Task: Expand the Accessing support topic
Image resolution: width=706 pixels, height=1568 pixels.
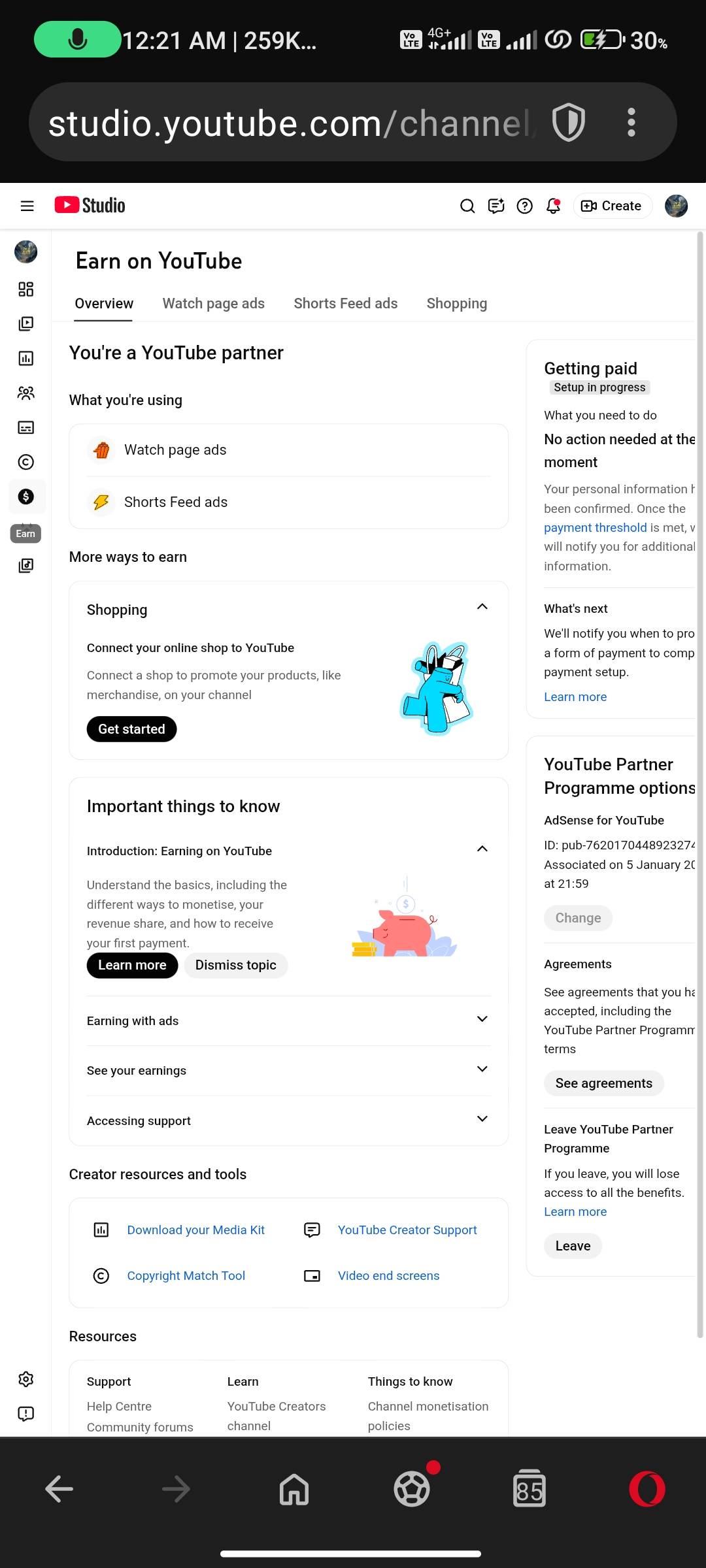Action: click(x=482, y=1119)
